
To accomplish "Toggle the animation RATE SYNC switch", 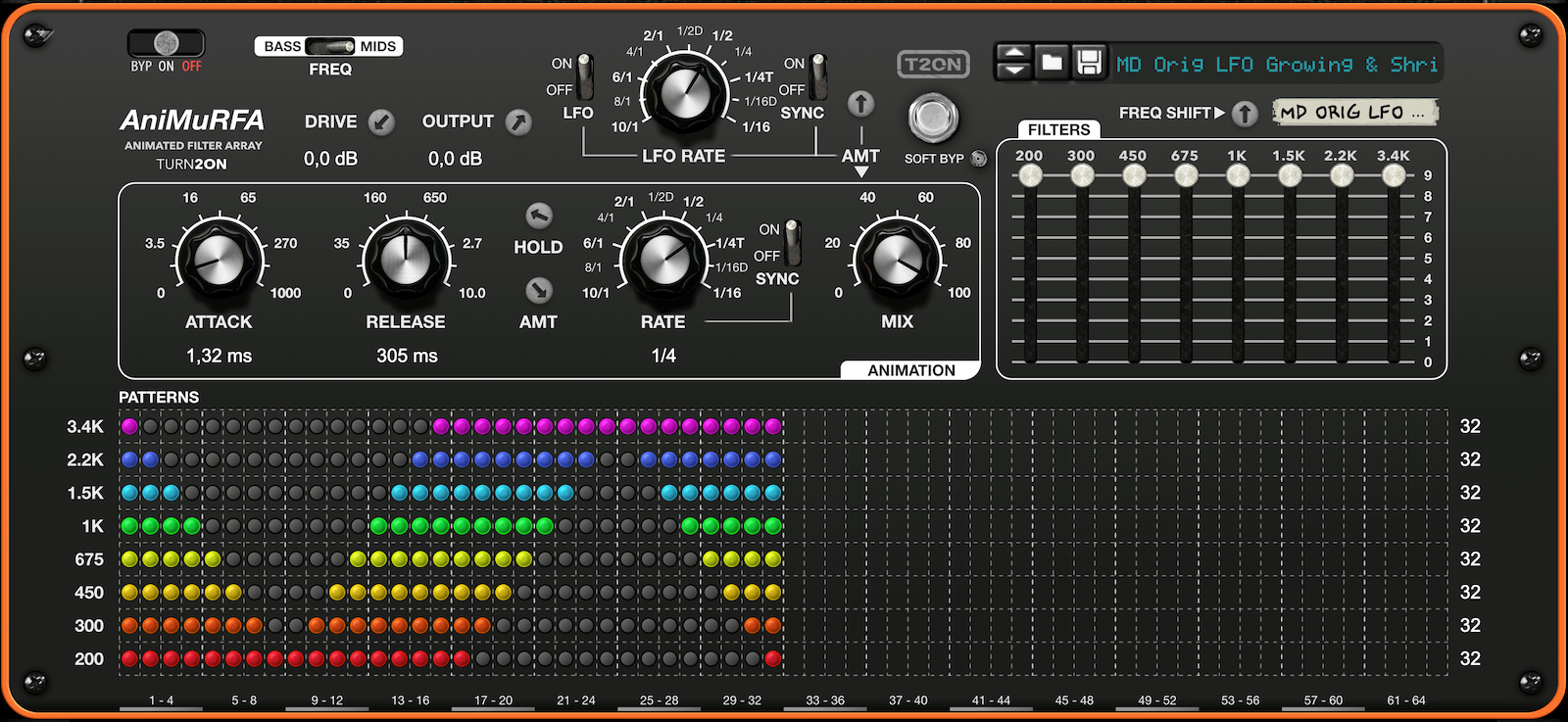I will (792, 242).
